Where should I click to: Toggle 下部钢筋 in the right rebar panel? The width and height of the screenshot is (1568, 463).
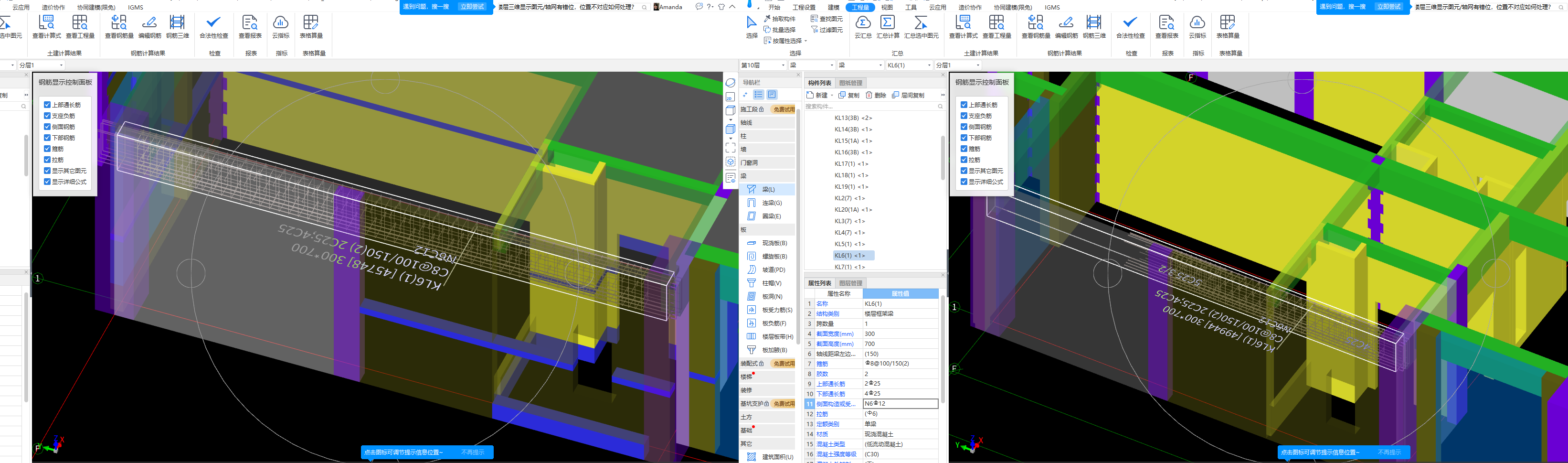(964, 138)
